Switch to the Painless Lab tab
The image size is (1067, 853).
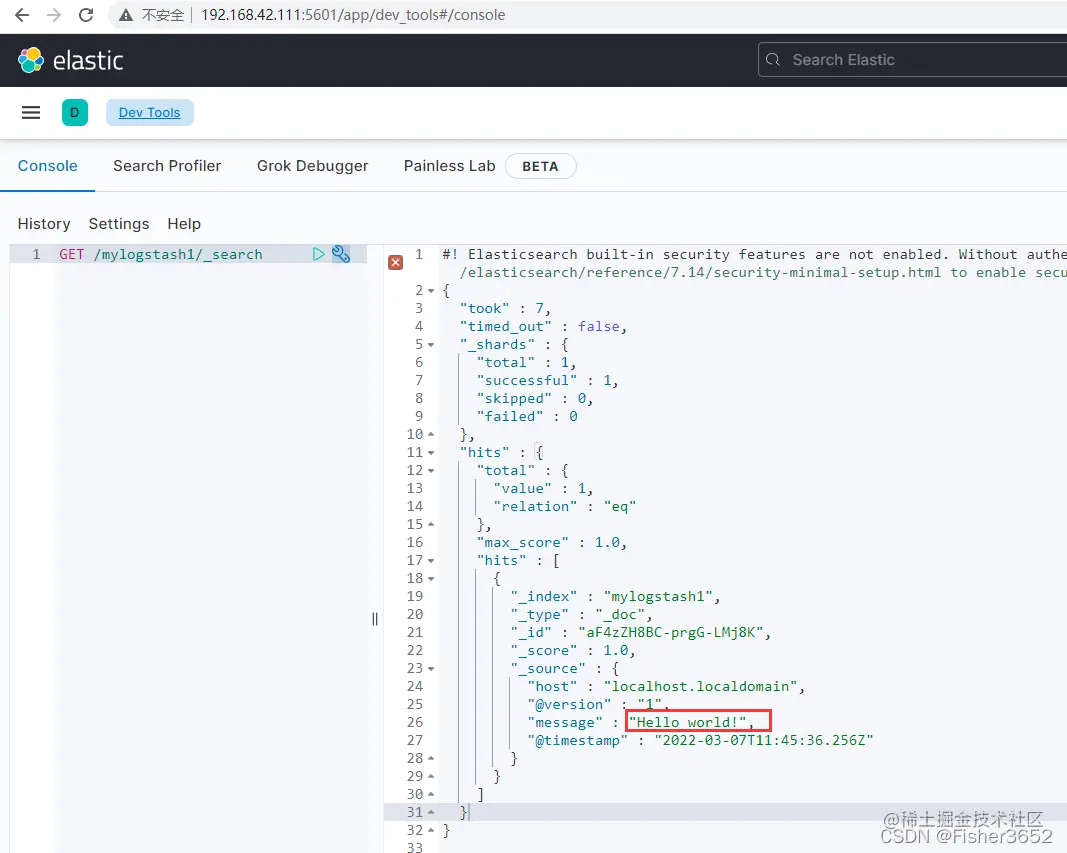(449, 166)
